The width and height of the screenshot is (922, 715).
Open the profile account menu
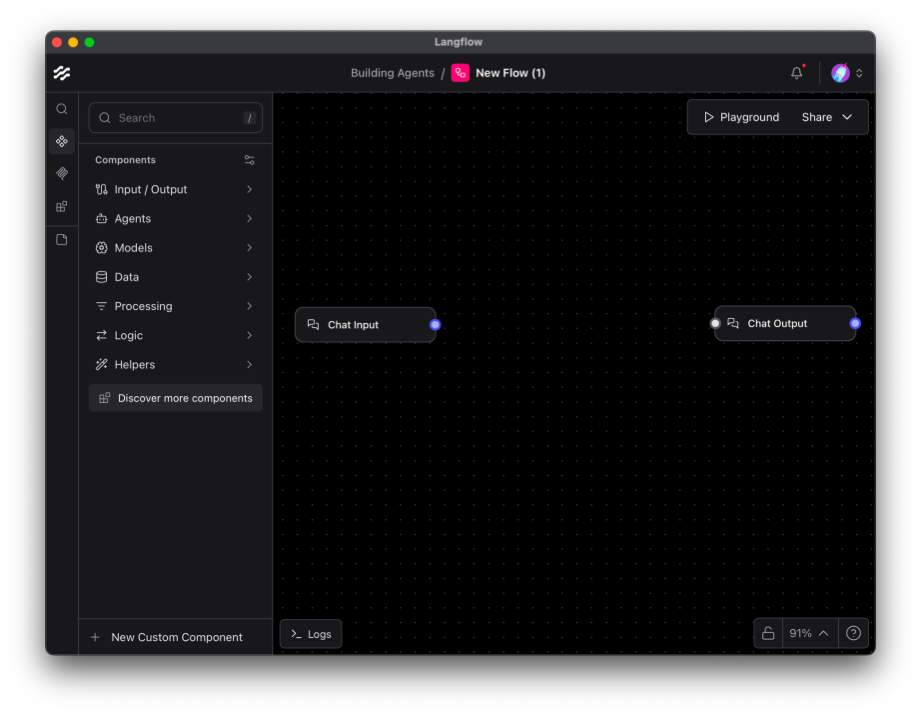846,72
